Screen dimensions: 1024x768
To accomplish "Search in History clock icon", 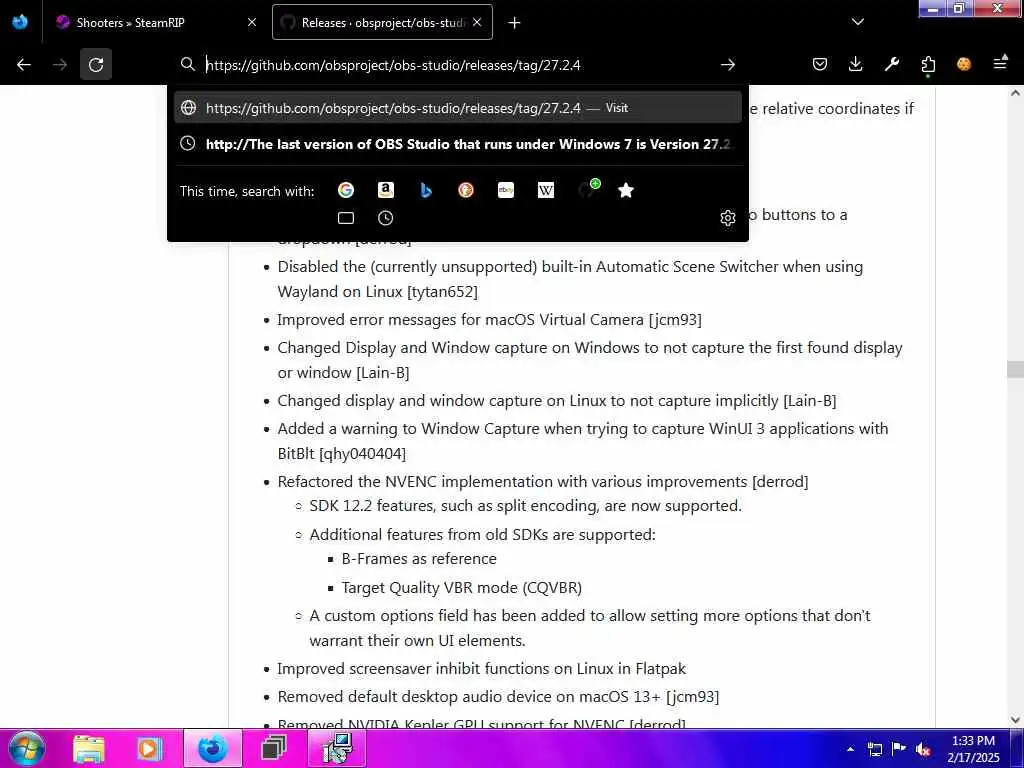I will tap(386, 218).
